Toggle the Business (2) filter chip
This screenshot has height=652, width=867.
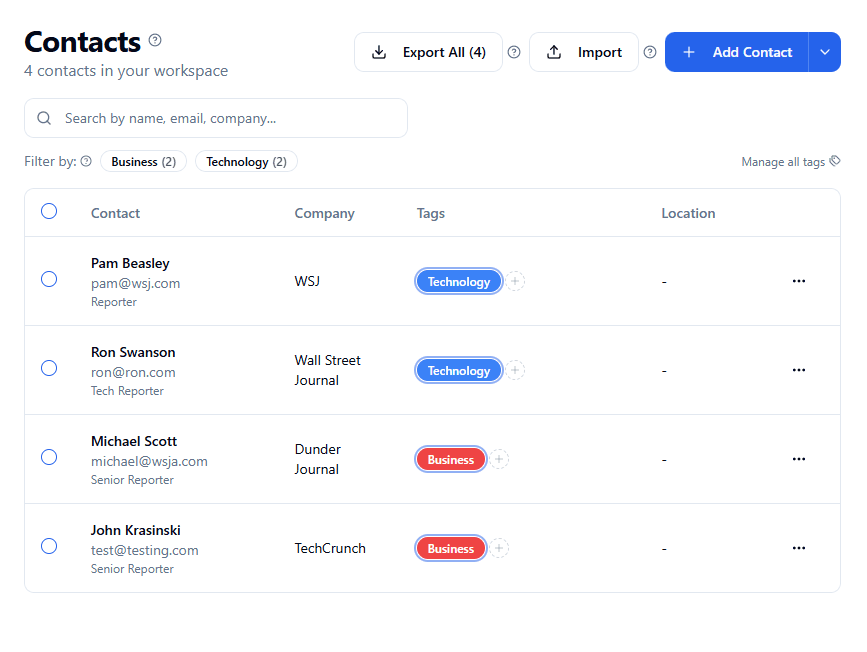click(x=143, y=161)
